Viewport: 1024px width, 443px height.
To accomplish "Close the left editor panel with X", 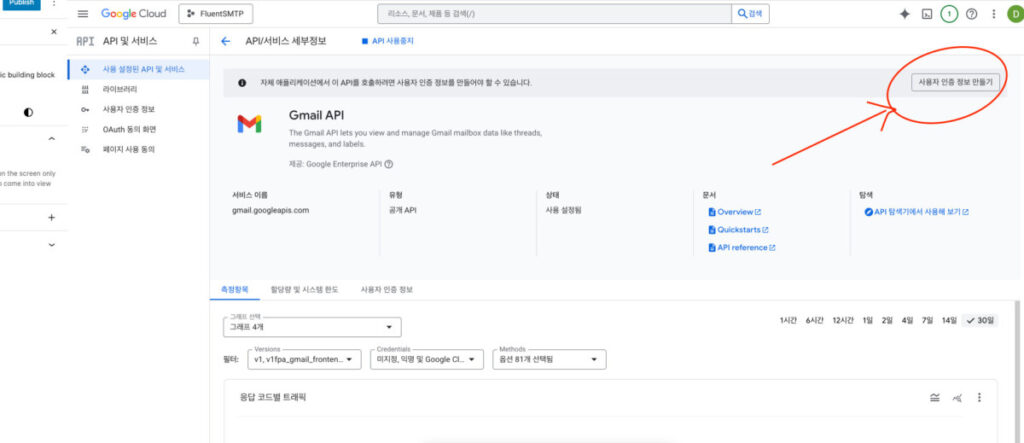I will 54,31.
